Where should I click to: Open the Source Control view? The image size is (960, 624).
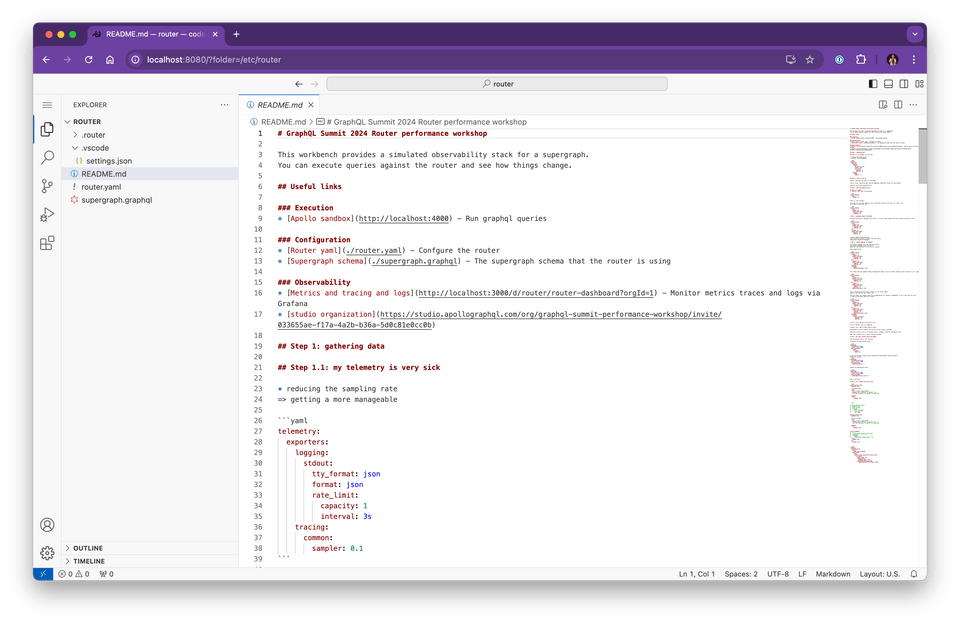(x=47, y=186)
